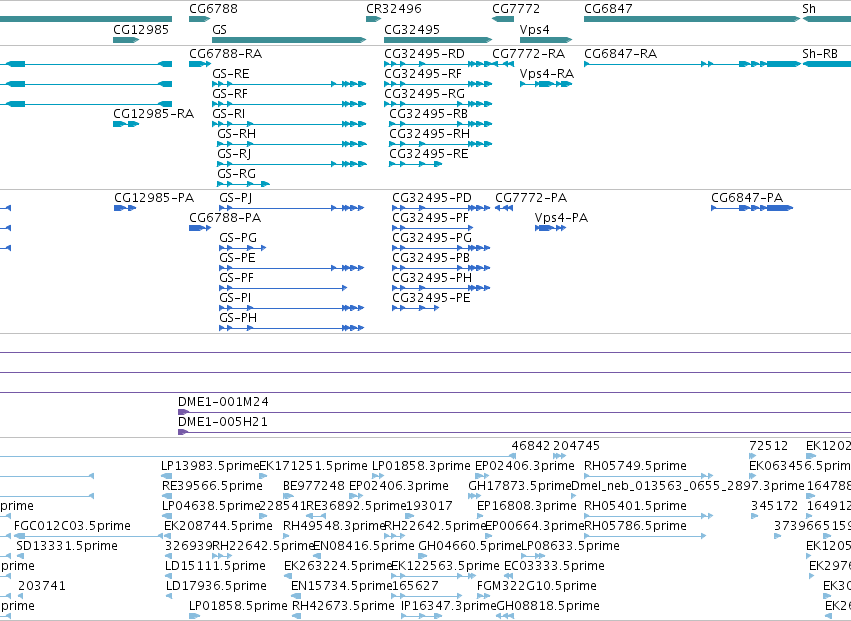Select the GH04660.5prime EST label
The width and height of the screenshot is (851, 621).
(x=469, y=546)
